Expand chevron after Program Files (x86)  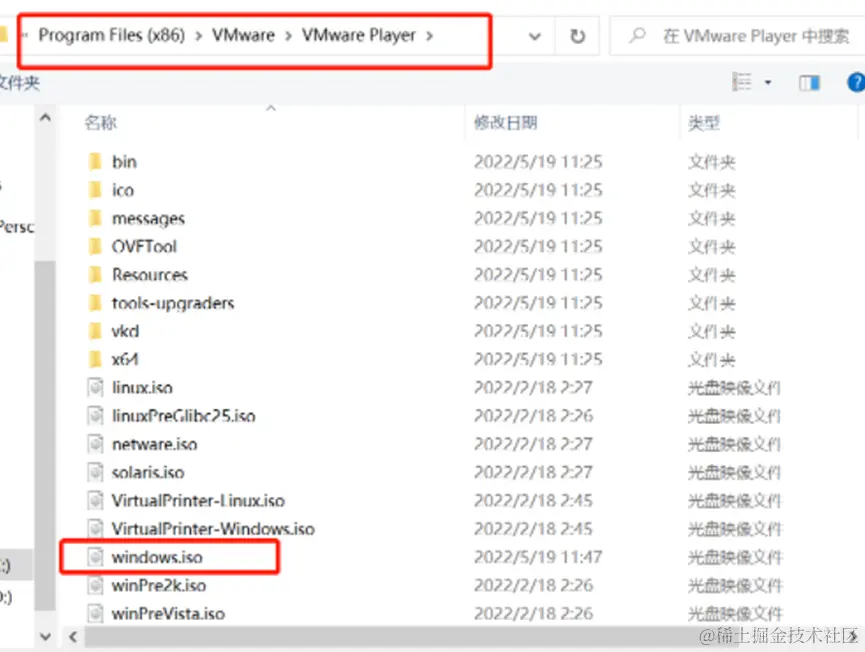199,36
